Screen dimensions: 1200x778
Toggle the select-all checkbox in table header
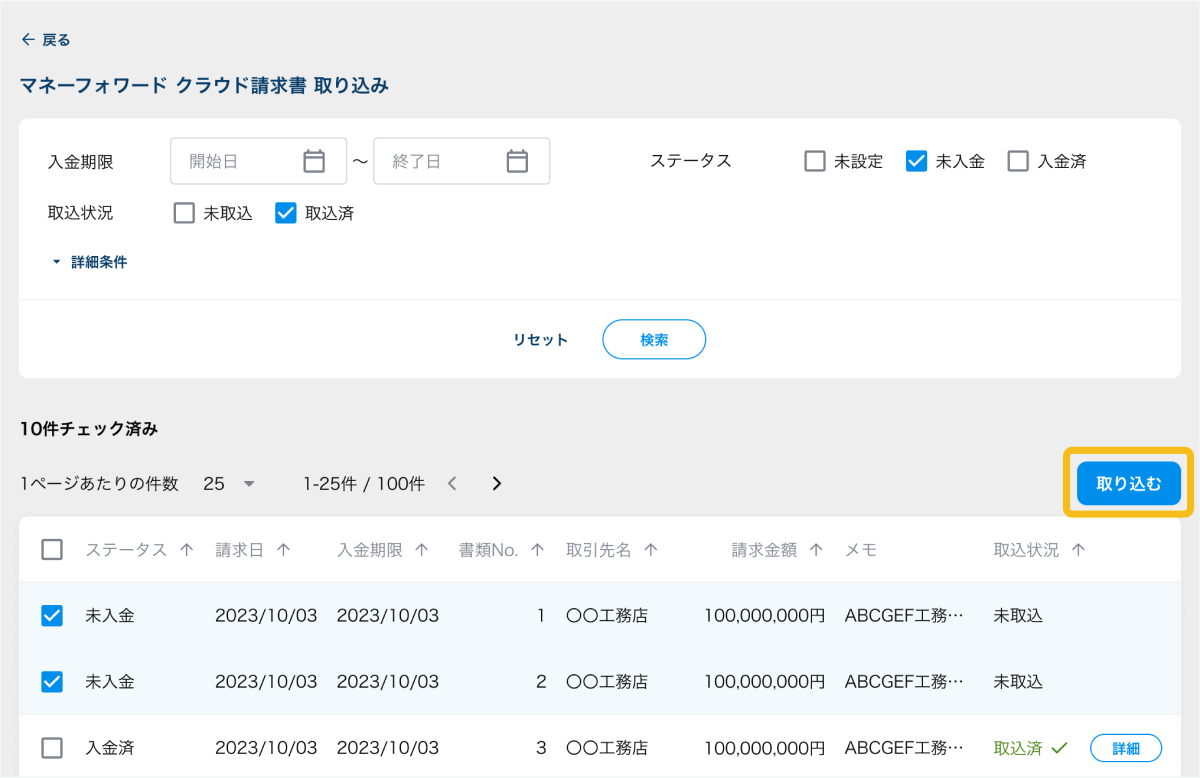[x=52, y=550]
